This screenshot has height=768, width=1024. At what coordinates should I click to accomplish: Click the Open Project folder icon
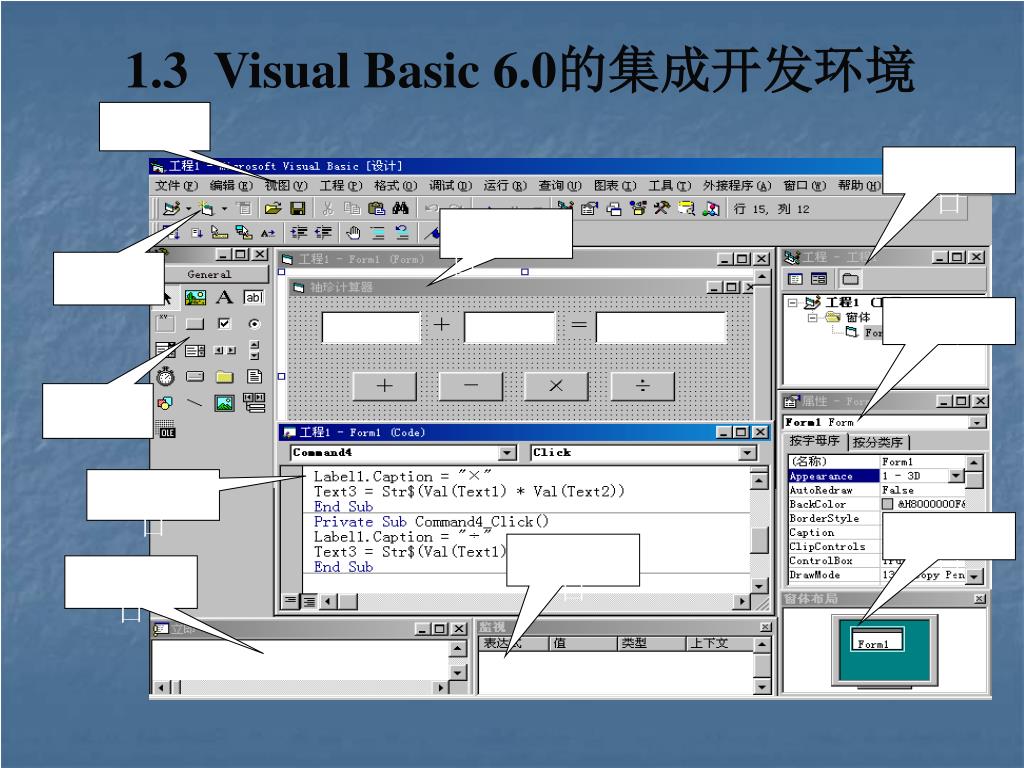(272, 208)
